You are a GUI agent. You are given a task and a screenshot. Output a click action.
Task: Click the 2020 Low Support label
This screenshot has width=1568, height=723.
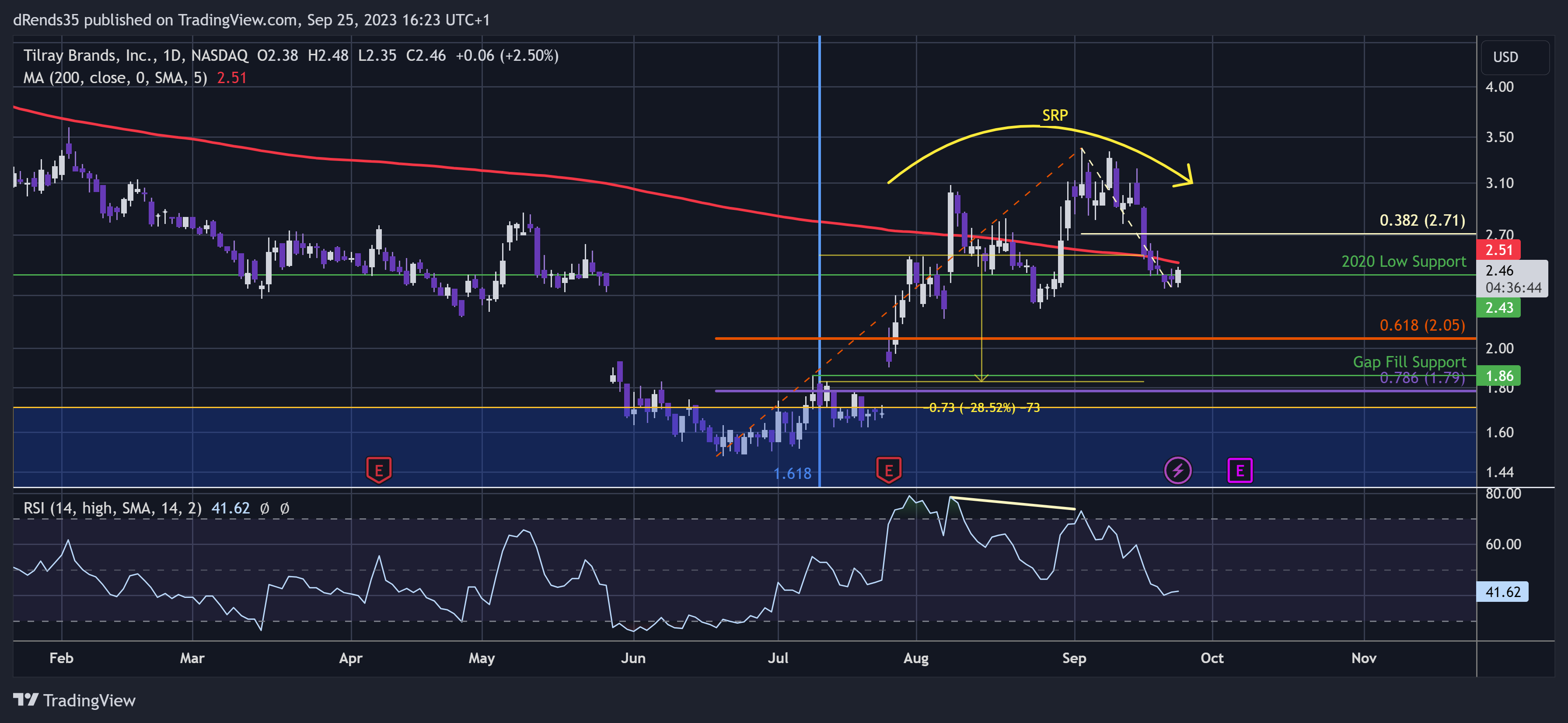pos(1404,262)
